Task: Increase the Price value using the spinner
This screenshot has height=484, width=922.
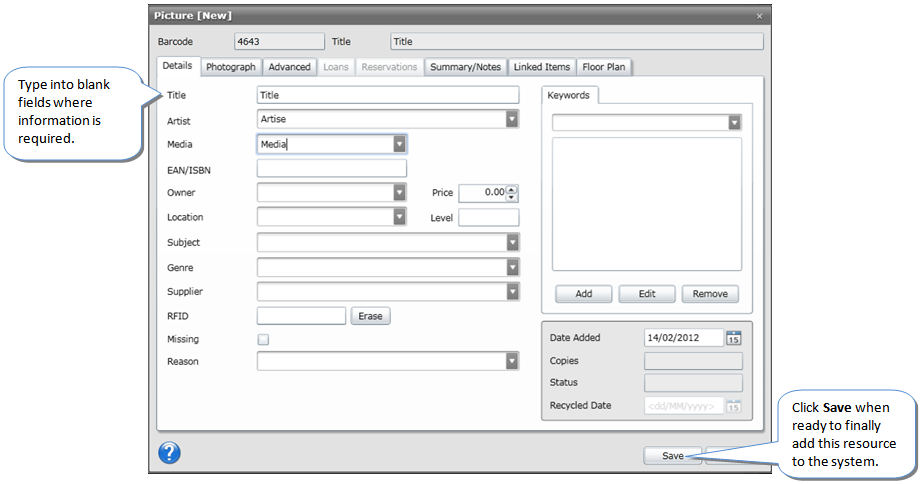Action: pos(512,189)
